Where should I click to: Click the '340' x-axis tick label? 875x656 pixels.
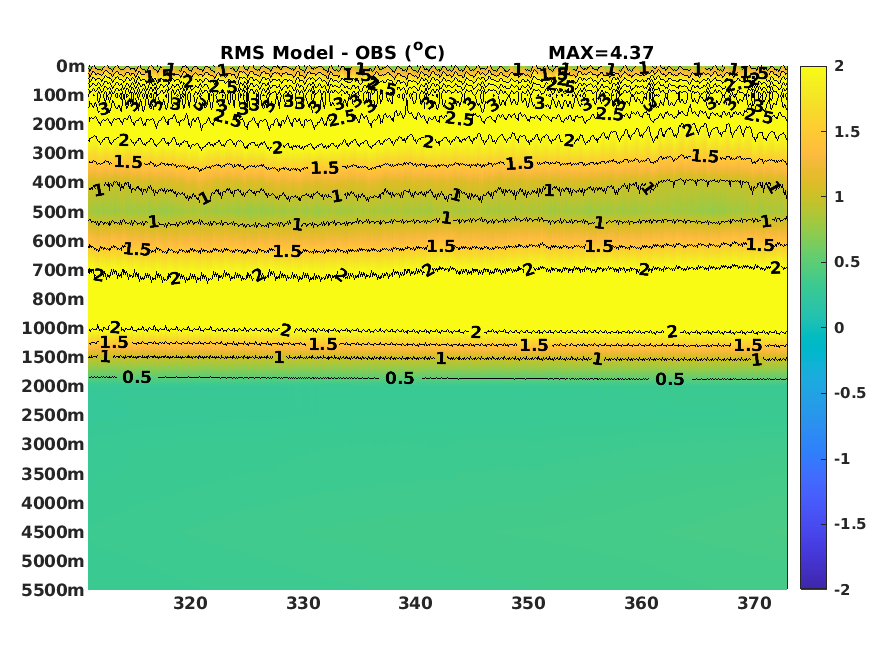pyautogui.click(x=415, y=604)
